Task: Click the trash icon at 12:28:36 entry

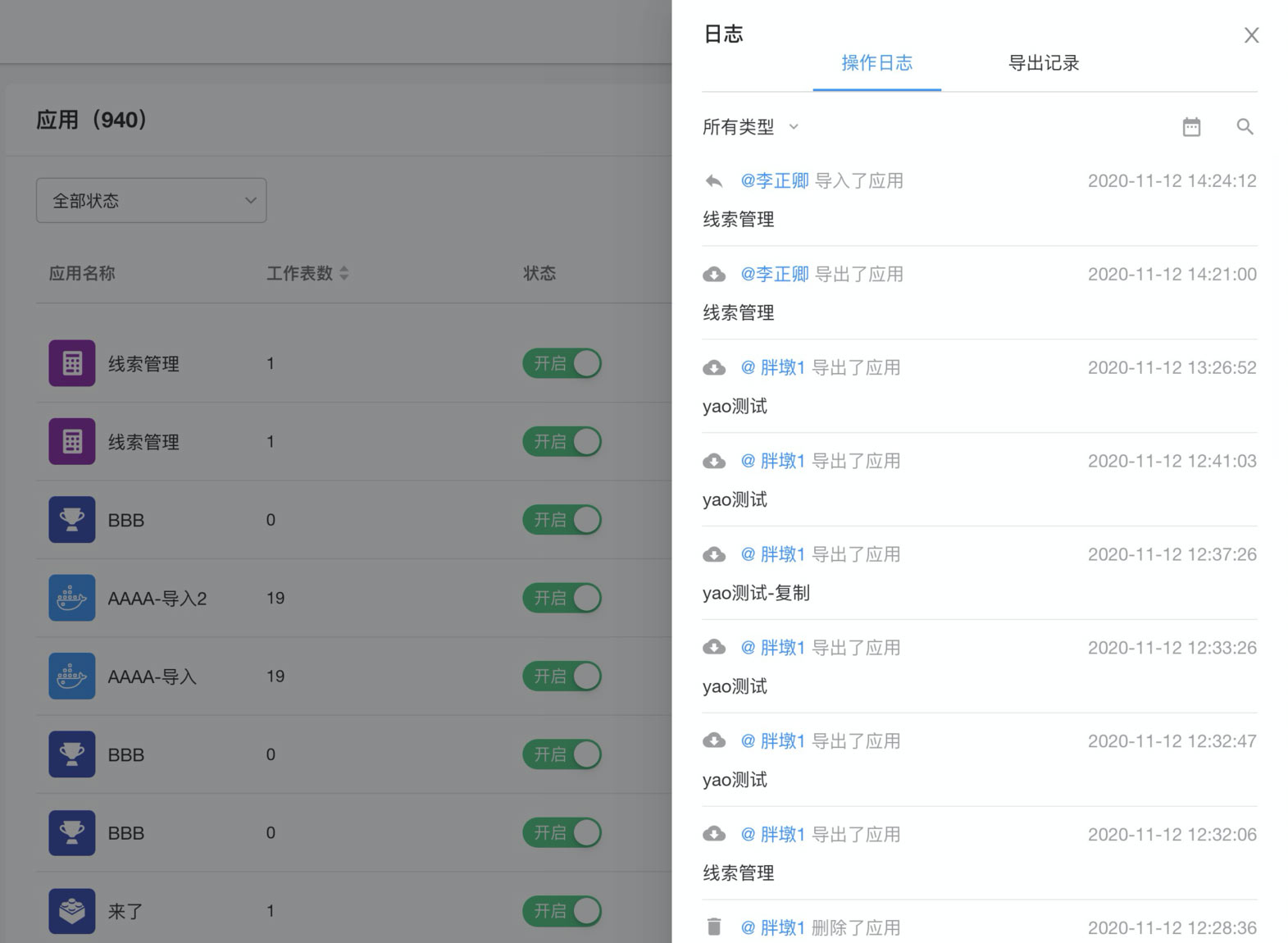Action: tap(714, 927)
